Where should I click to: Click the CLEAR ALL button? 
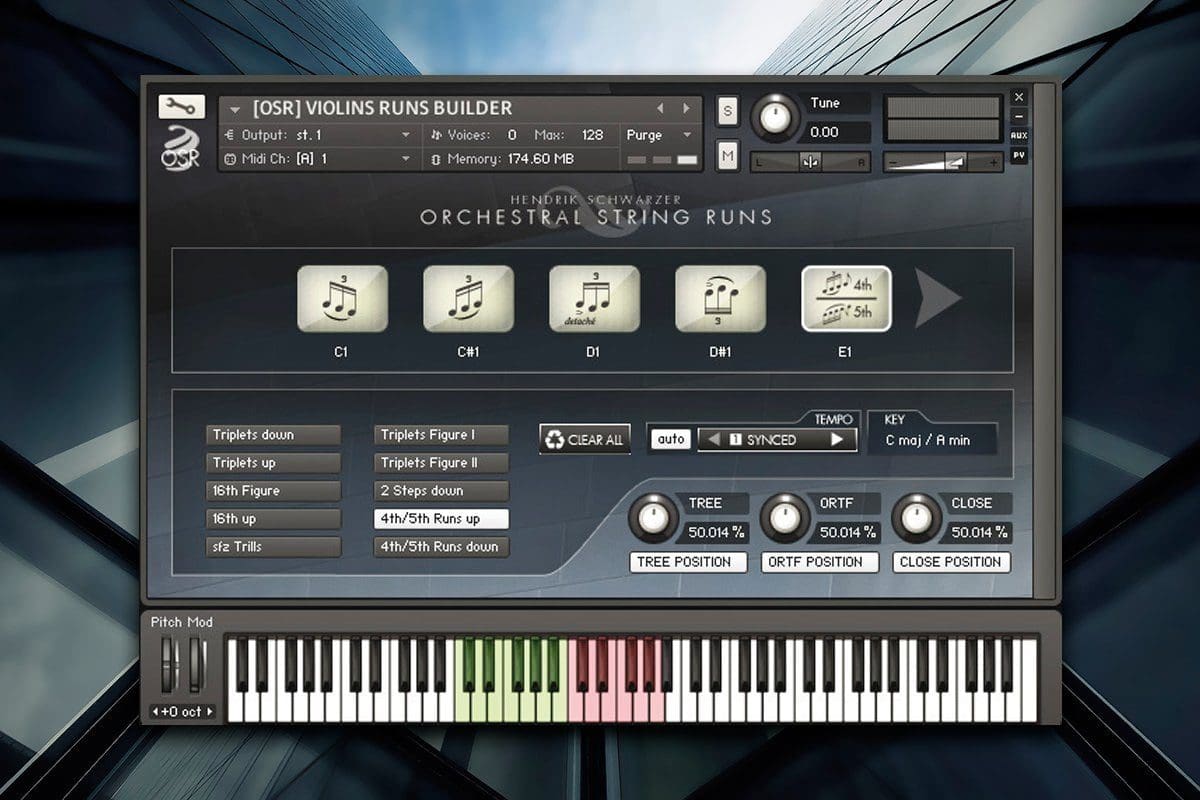coord(585,439)
